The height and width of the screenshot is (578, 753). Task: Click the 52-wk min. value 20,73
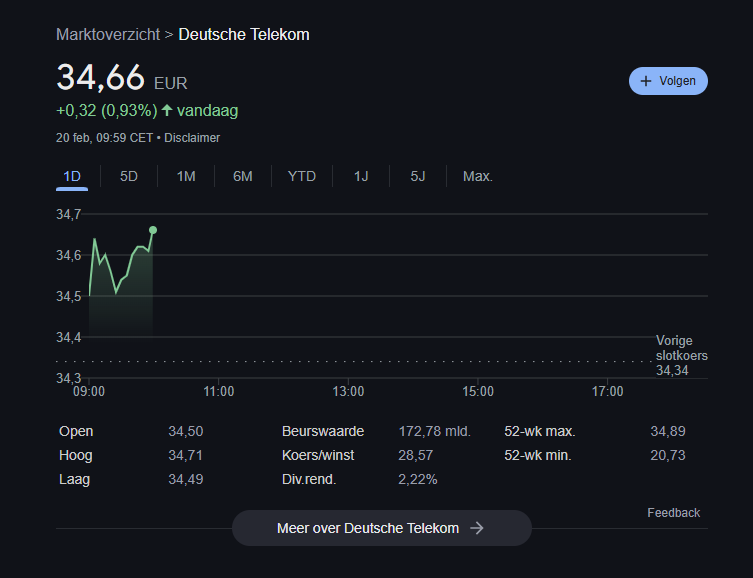pos(668,456)
